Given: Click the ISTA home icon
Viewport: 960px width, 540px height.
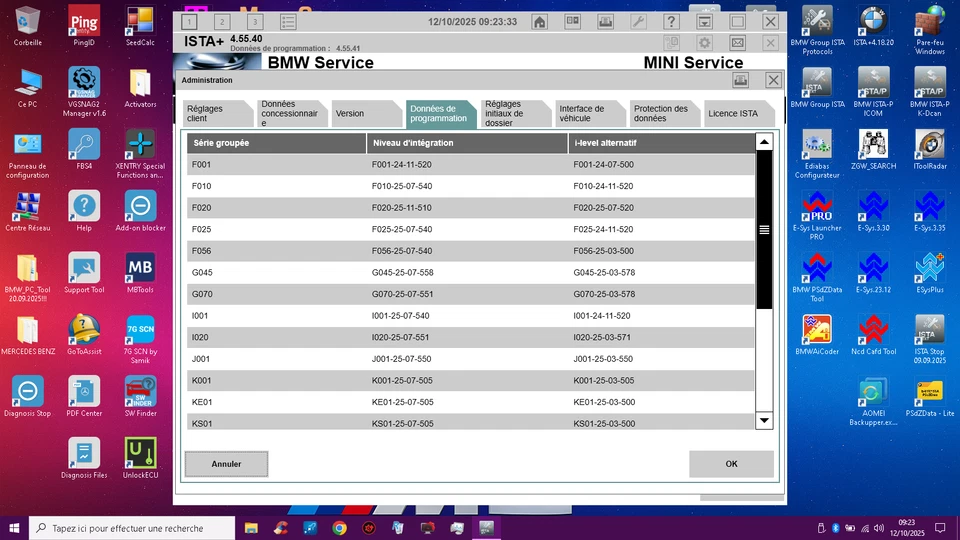Looking at the screenshot, I should (x=539, y=22).
